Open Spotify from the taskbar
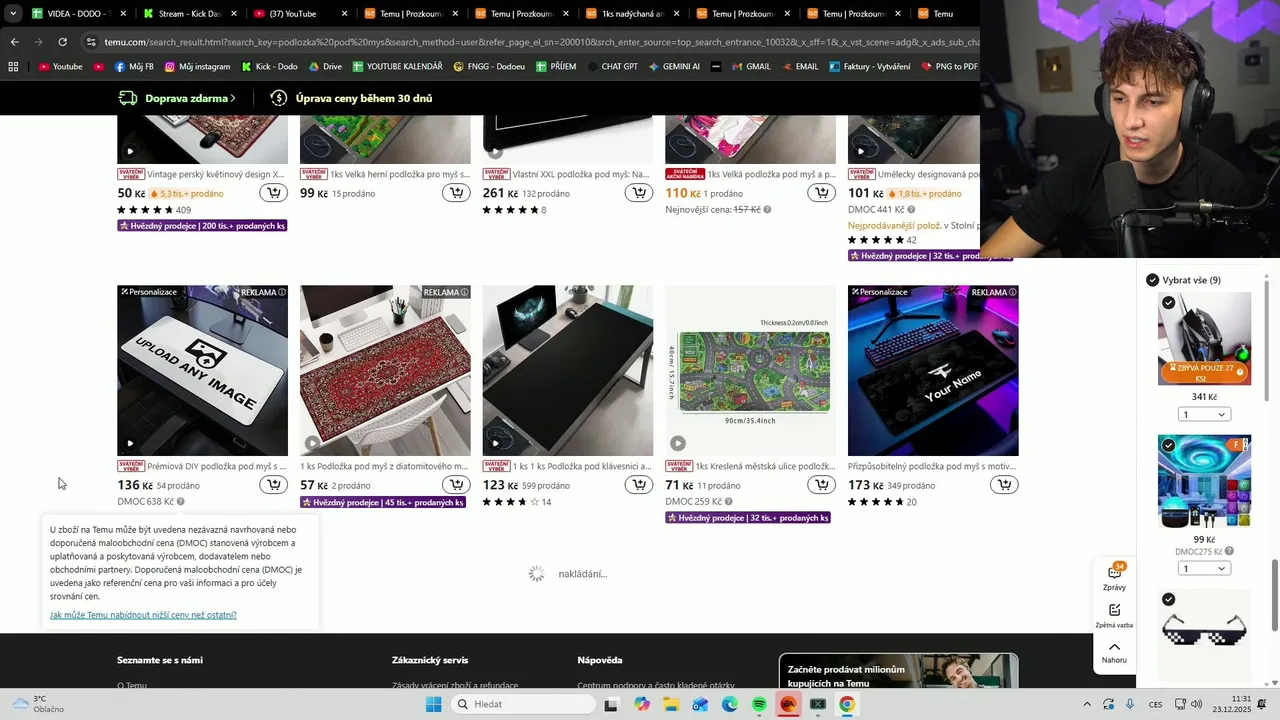 point(759,704)
